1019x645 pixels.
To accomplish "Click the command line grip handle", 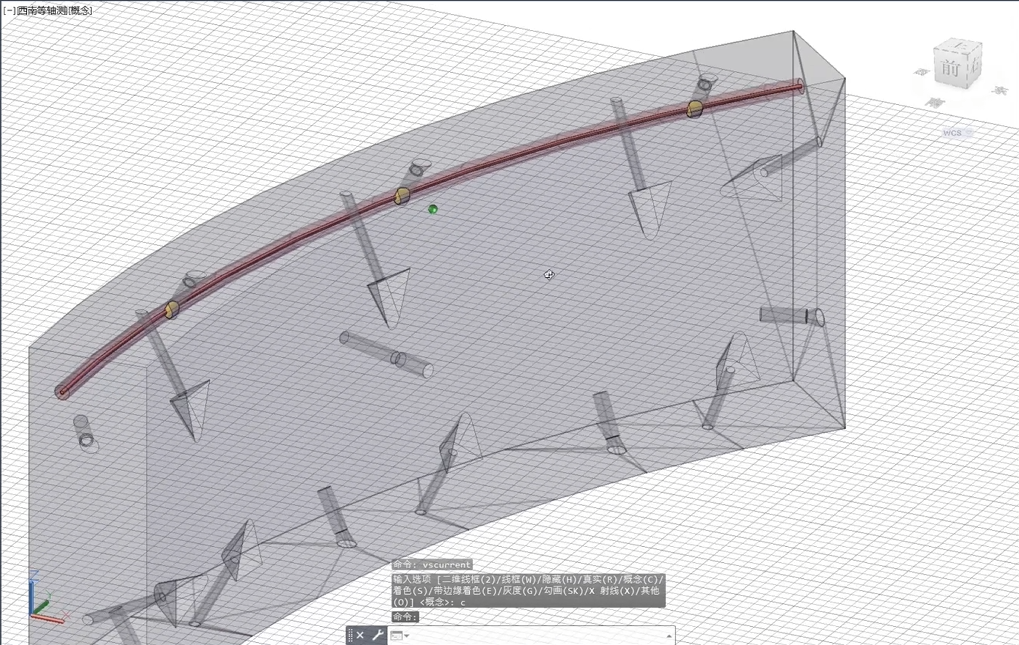I will (x=350, y=635).
